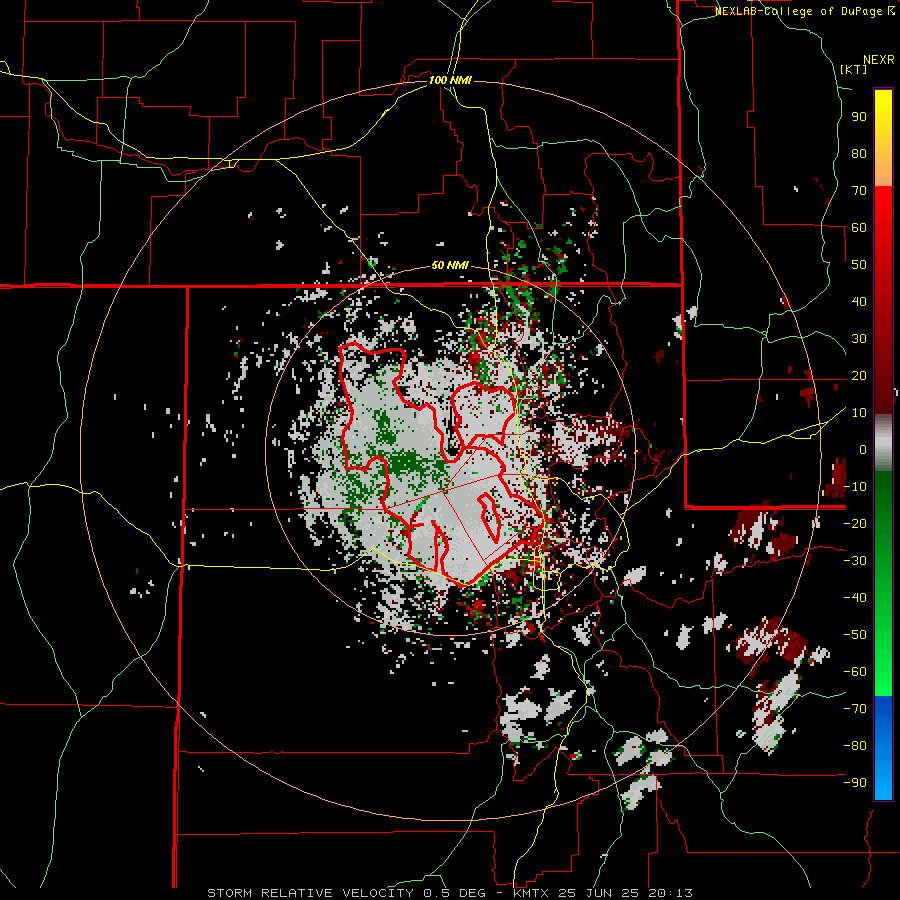This screenshot has width=900, height=900.
Task: Click the "50 NMI" range ring label
Action: pyautogui.click(x=450, y=265)
